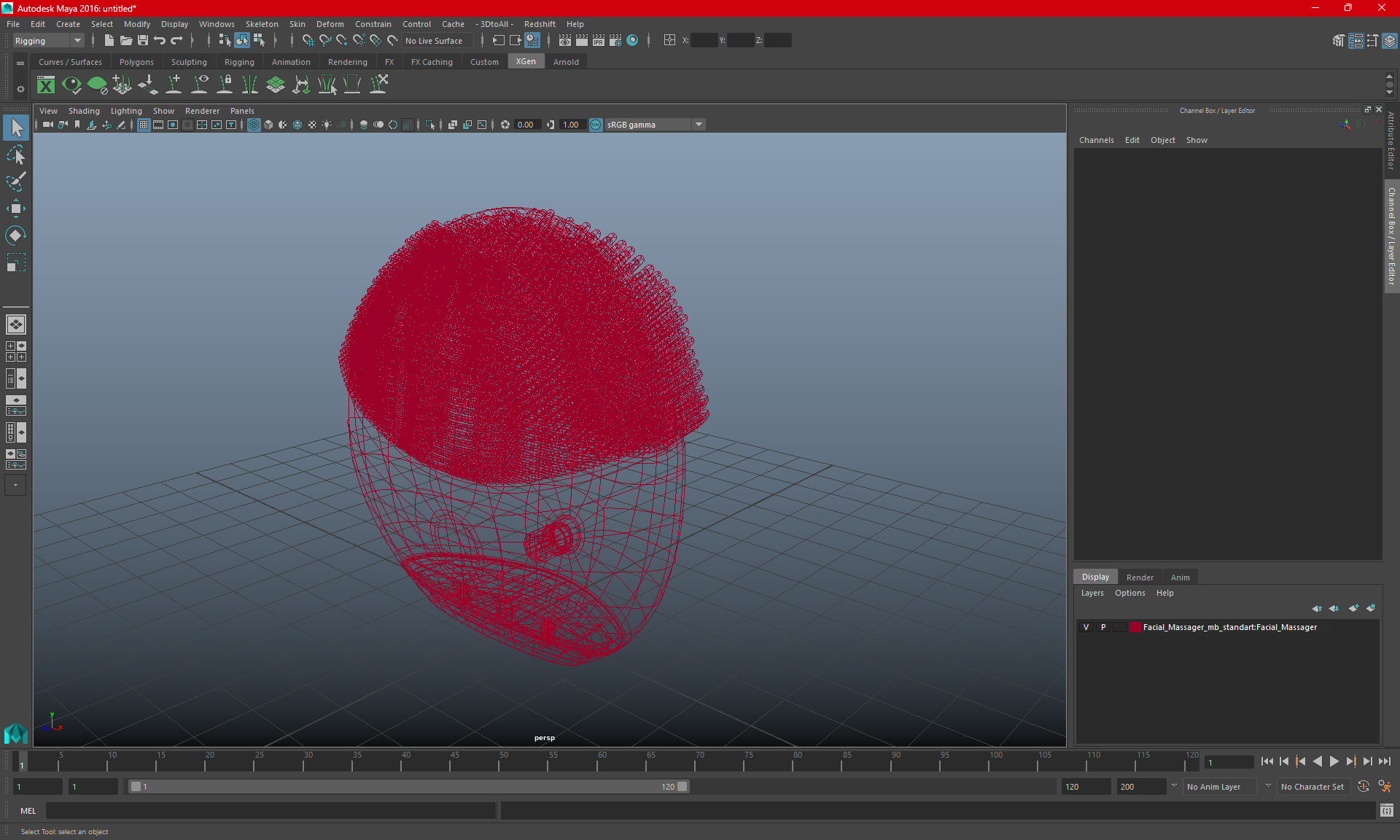Screen dimensions: 1400x840
Task: Choose the Paint selection tool
Action: 16,182
